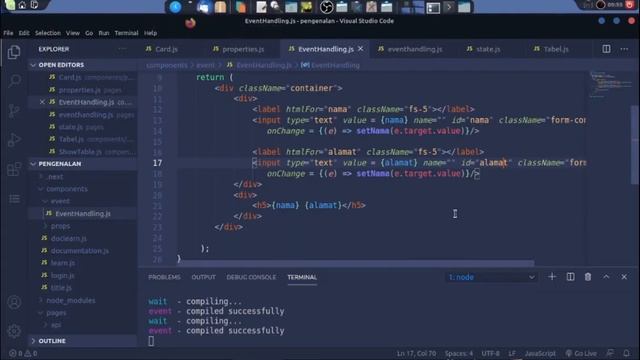640x360 pixels.
Task: Open the Run and Debug view
Action: 14,140
